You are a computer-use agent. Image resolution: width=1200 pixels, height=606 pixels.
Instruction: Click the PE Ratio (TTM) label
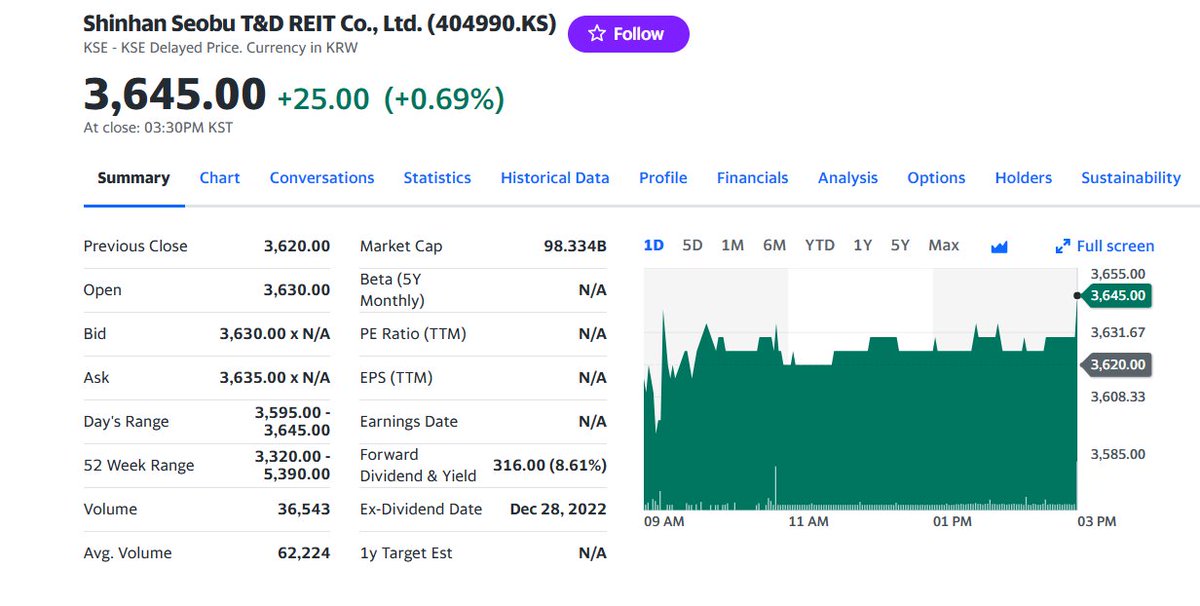pos(413,334)
